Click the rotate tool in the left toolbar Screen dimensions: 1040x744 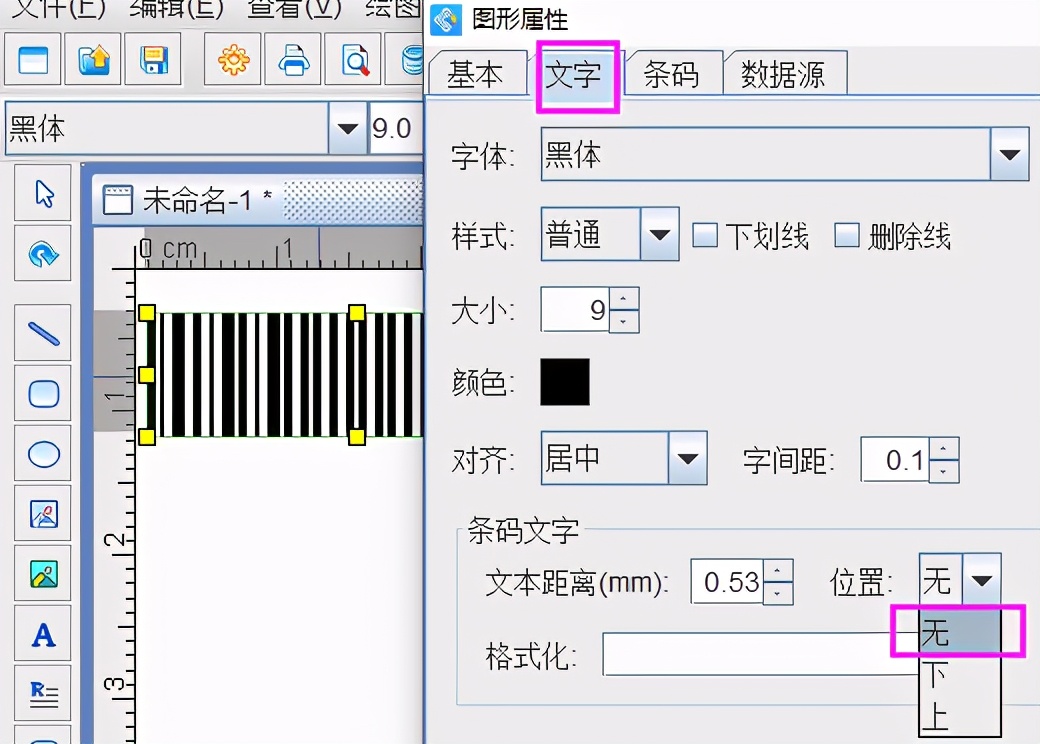[42, 252]
